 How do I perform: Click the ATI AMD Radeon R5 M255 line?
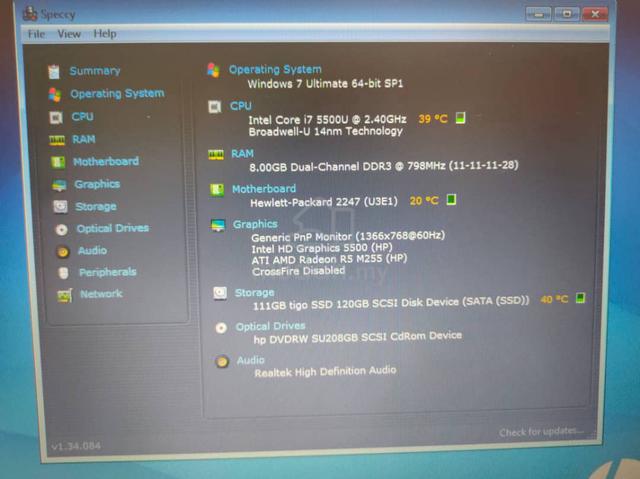coord(329,259)
